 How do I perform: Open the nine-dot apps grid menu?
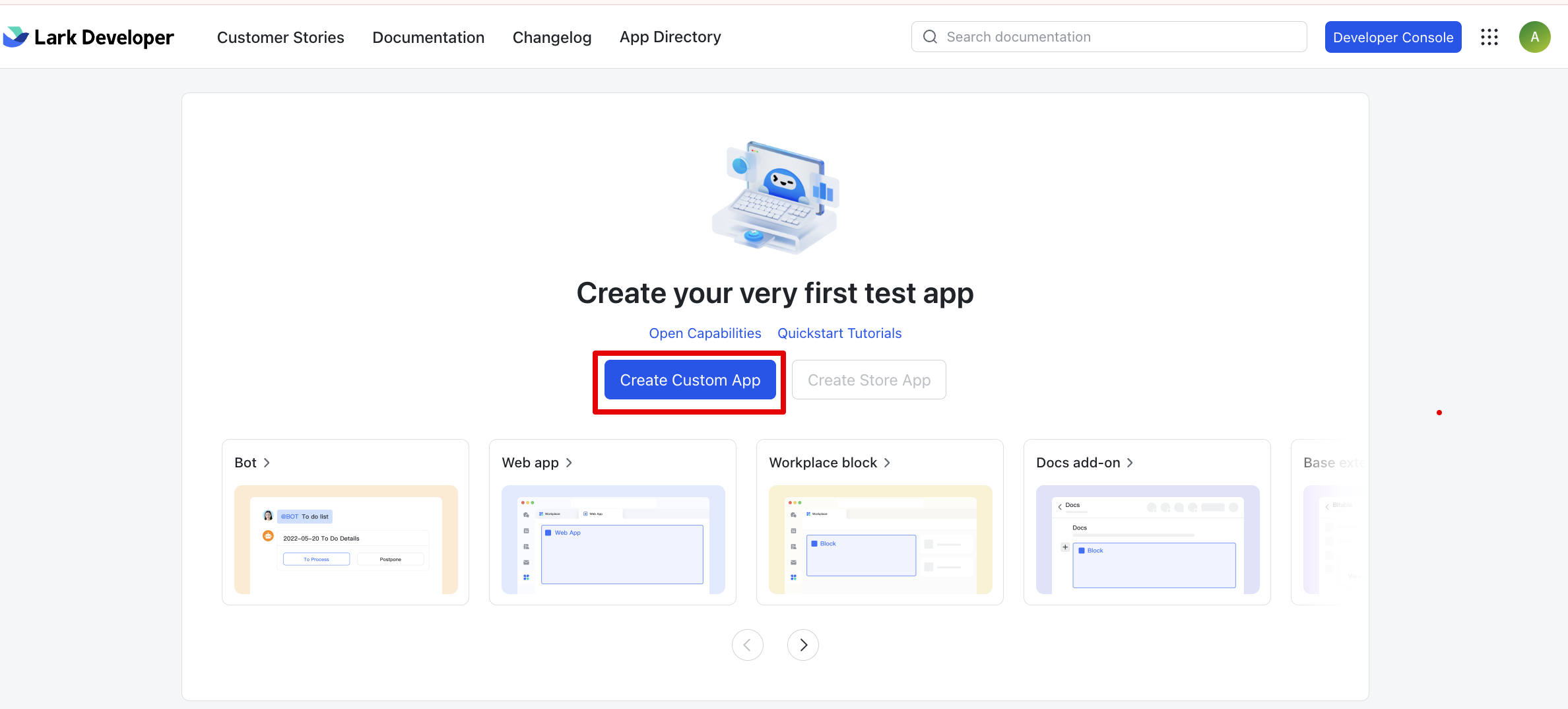(x=1489, y=37)
